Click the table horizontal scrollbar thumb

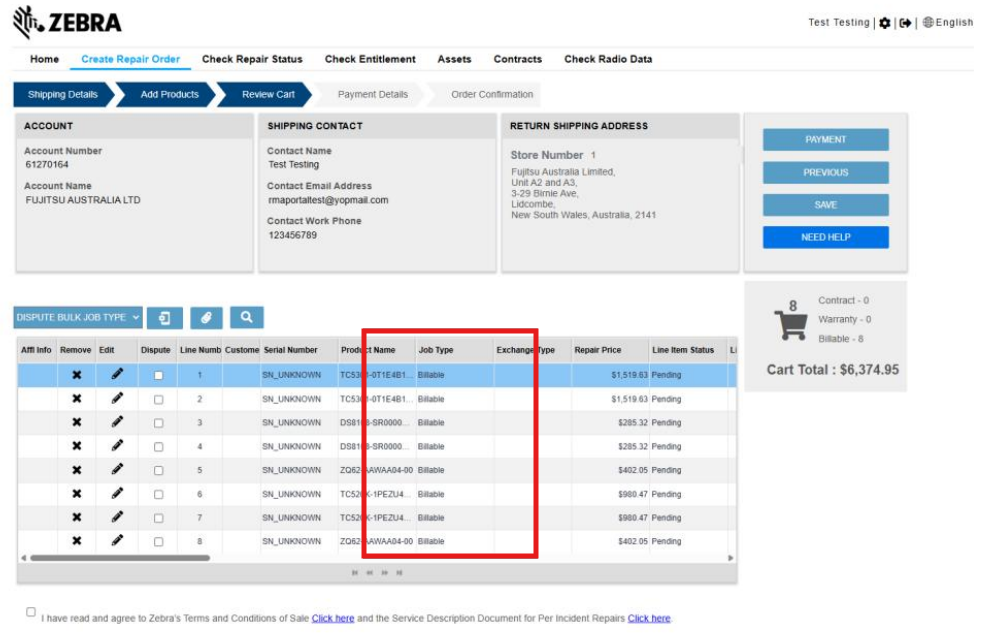[120, 558]
